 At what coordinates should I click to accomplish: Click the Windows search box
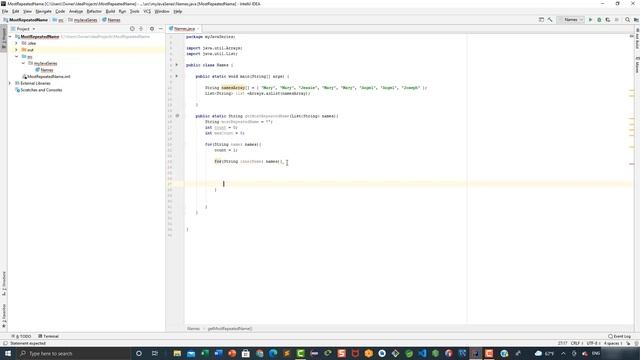click(x=74, y=353)
